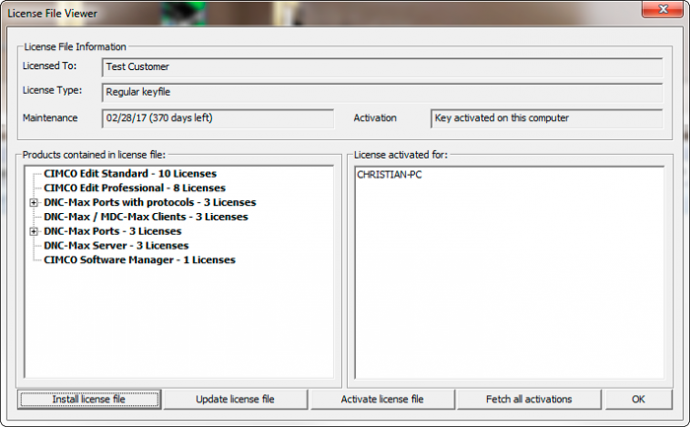Click the Activation status field
The height and width of the screenshot is (427, 690).
pos(547,118)
